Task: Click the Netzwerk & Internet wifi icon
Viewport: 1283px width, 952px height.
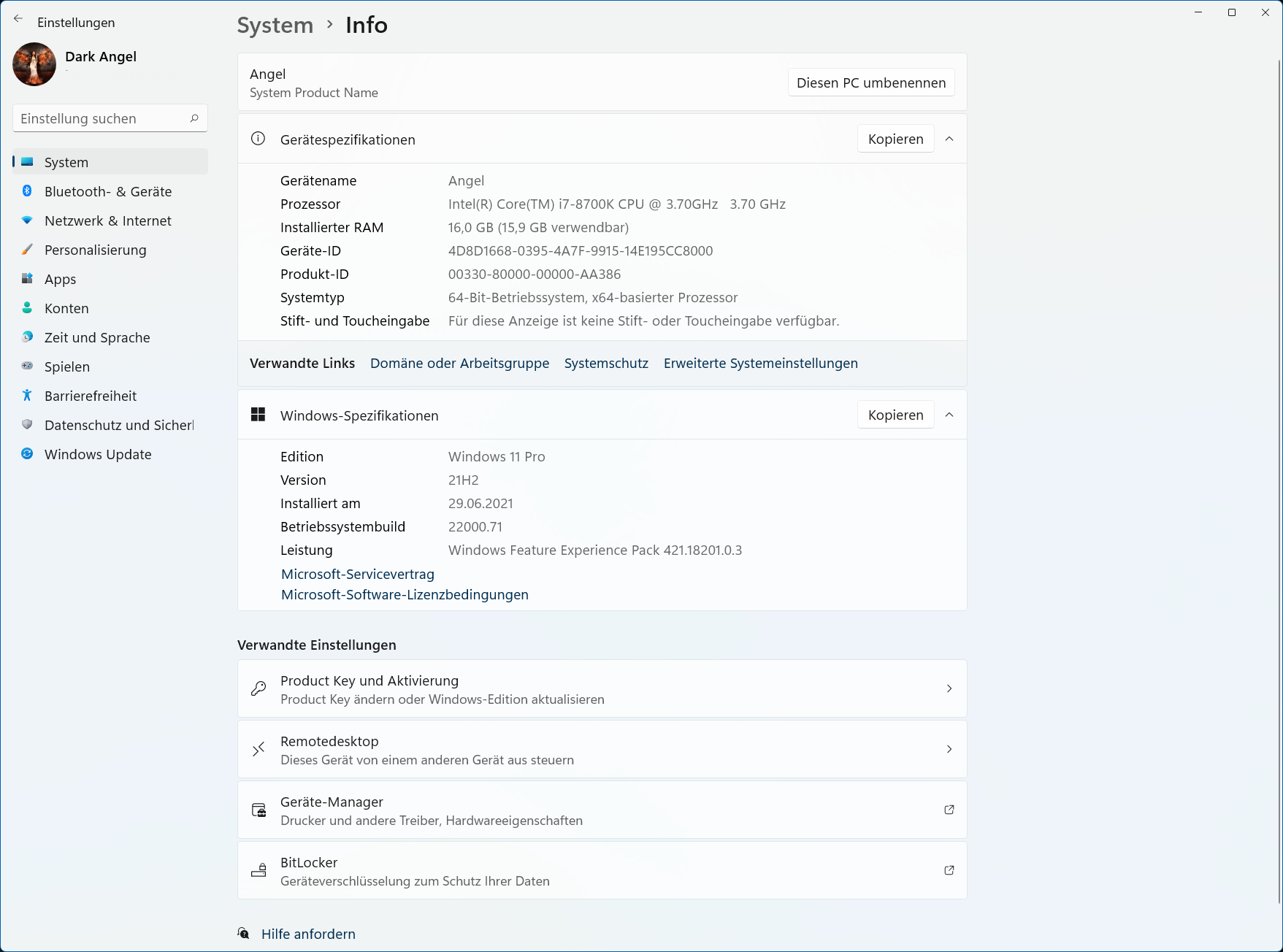Action: [27, 220]
